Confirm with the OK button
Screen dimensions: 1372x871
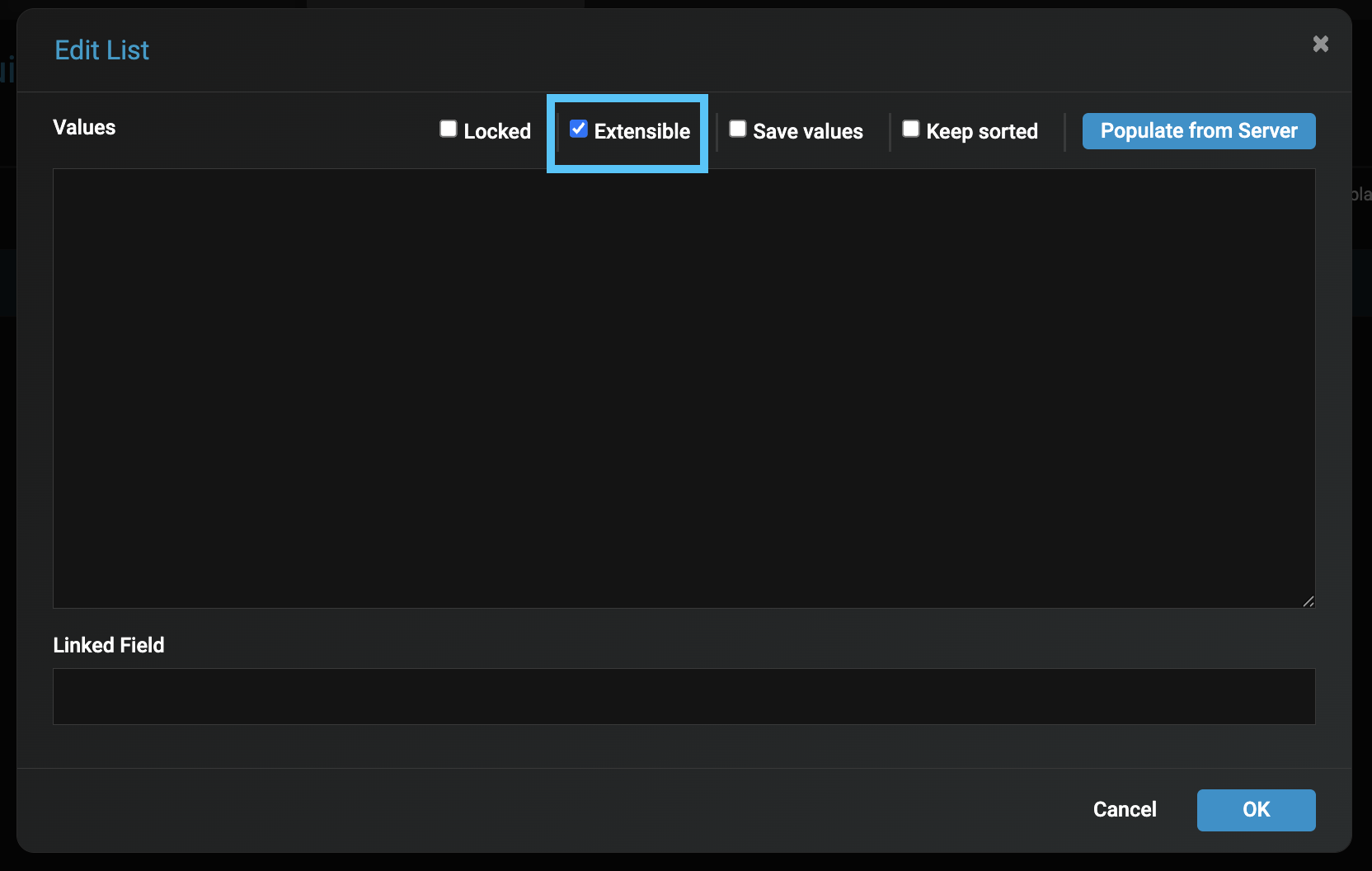1256,810
